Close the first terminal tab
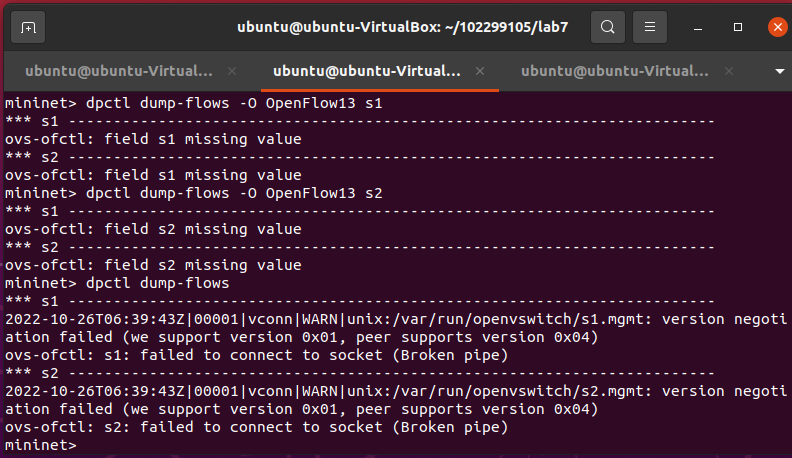Viewport: 792px width, 458px height. point(232,71)
